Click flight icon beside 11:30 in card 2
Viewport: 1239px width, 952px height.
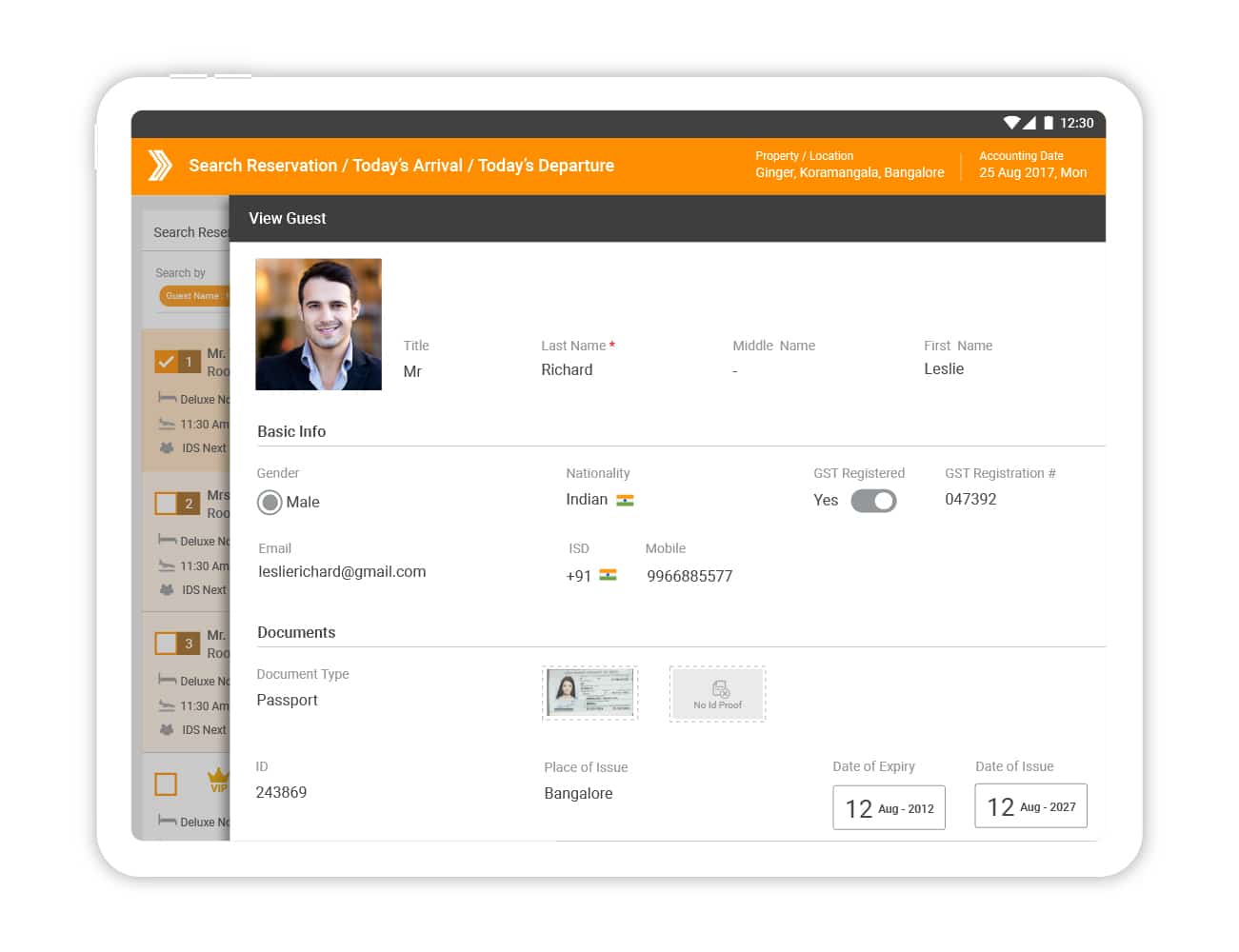[x=167, y=565]
